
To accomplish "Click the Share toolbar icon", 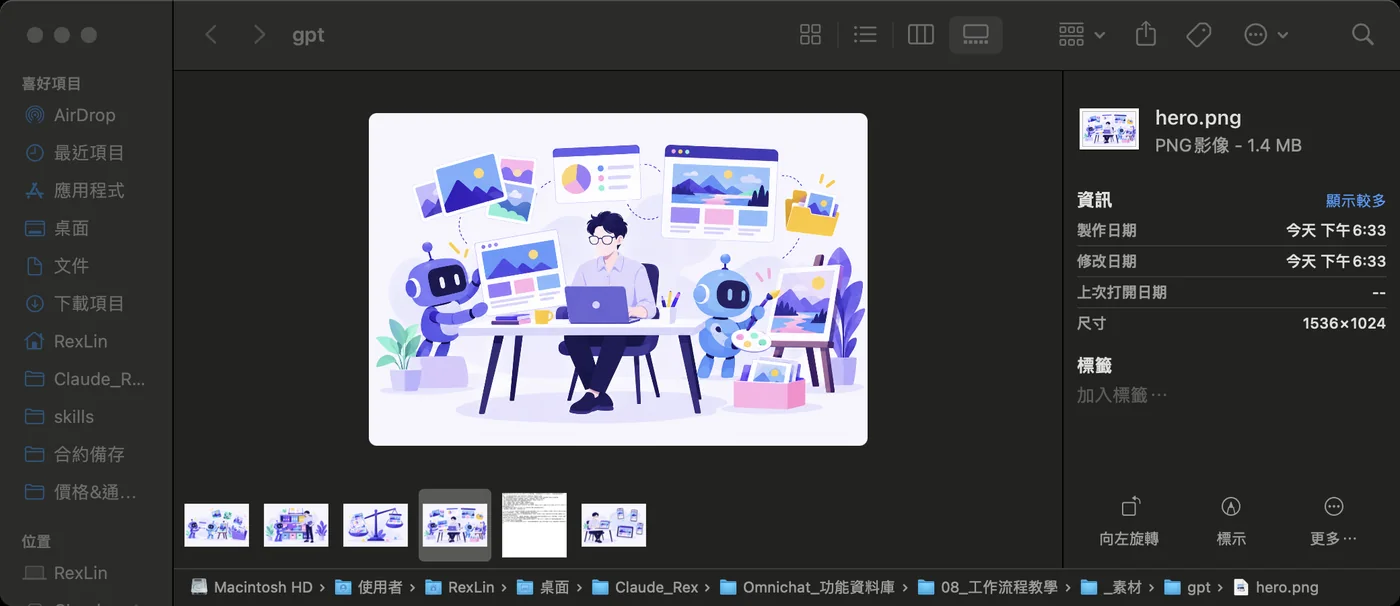I will tap(1146, 35).
